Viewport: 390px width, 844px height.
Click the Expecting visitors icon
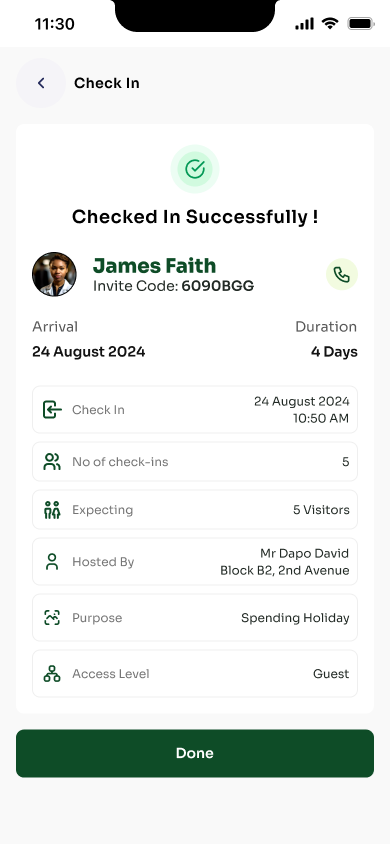52,510
